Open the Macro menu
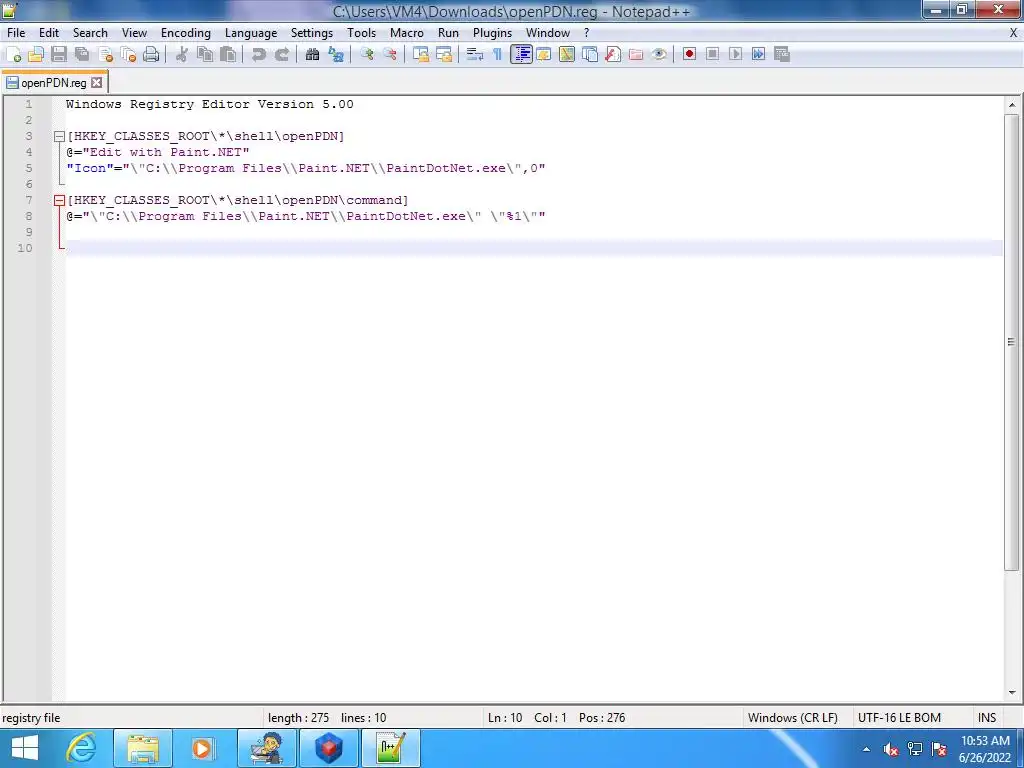1024x768 pixels. pos(407,33)
